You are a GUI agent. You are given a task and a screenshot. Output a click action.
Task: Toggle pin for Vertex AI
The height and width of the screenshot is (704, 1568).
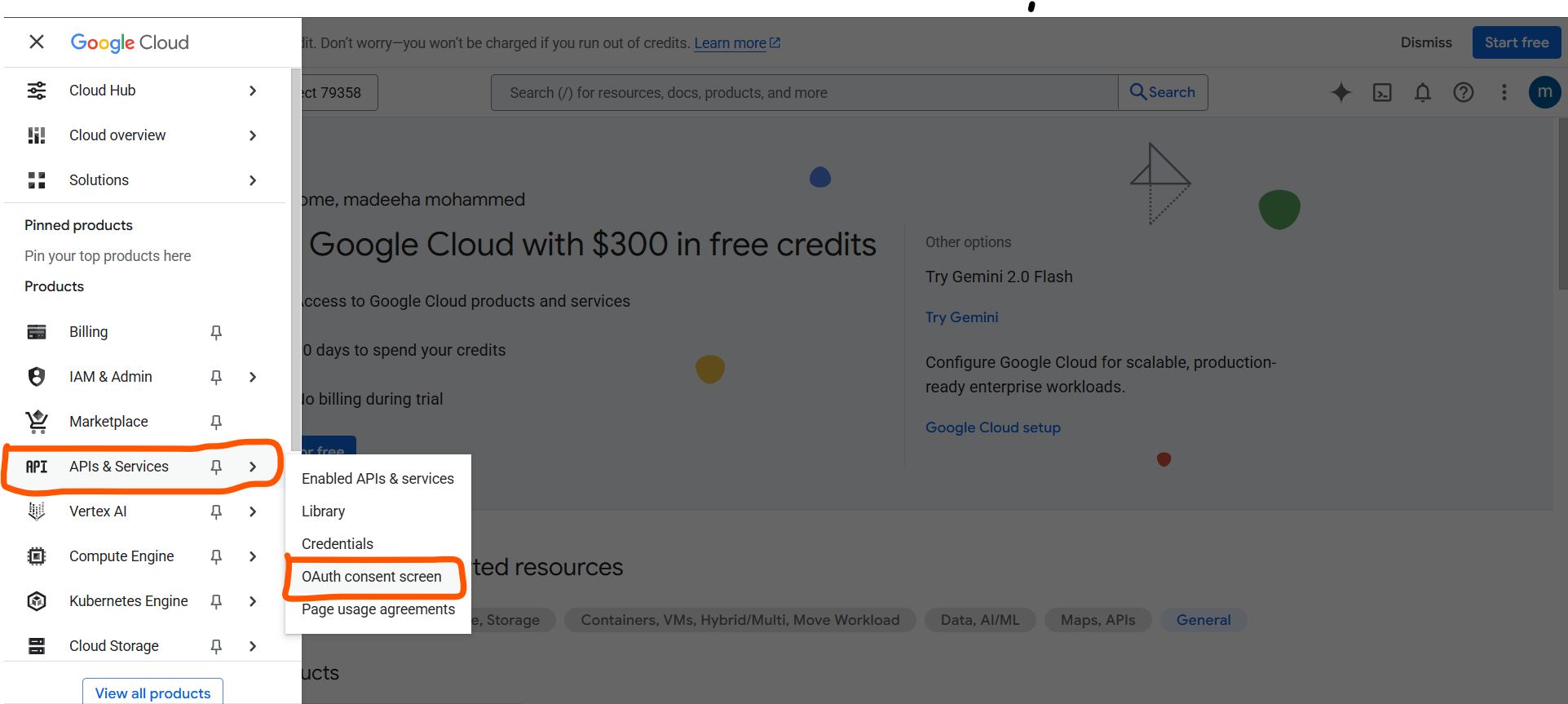point(216,511)
